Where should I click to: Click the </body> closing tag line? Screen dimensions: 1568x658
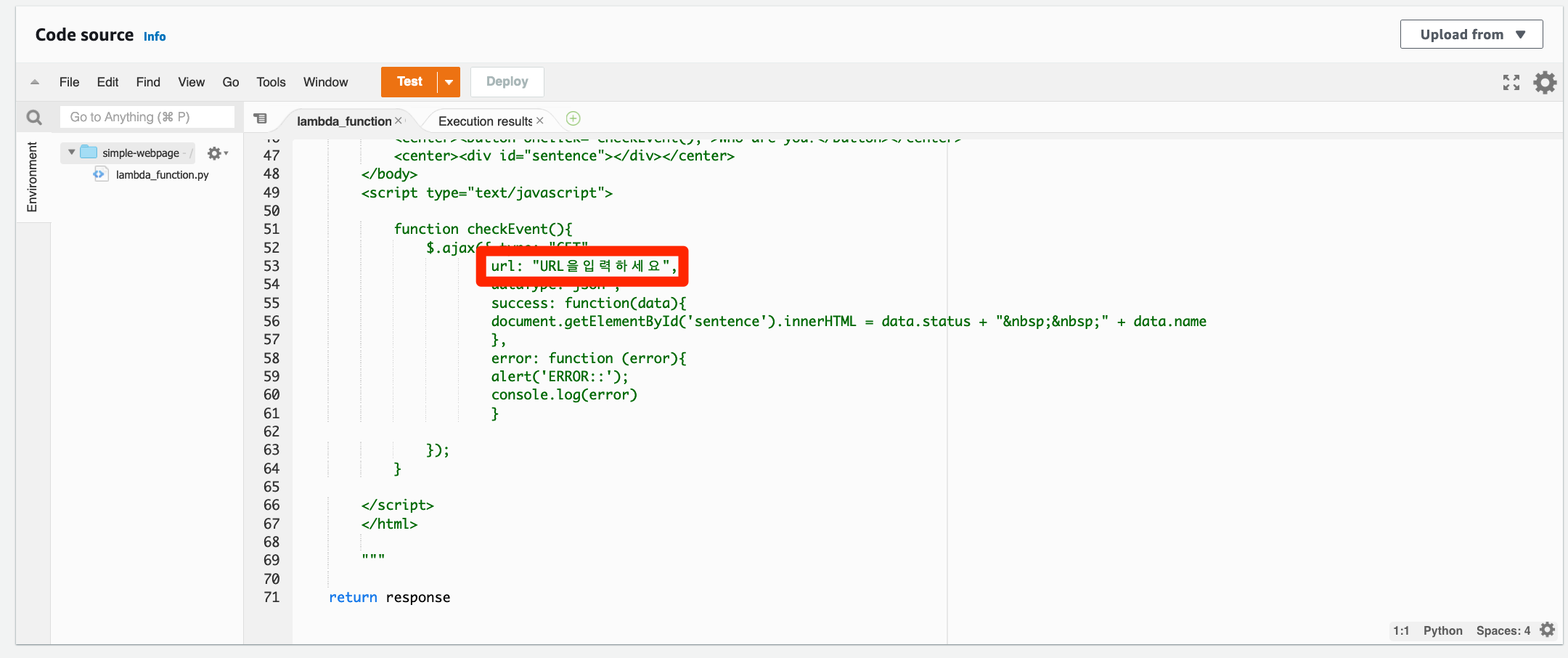click(389, 174)
